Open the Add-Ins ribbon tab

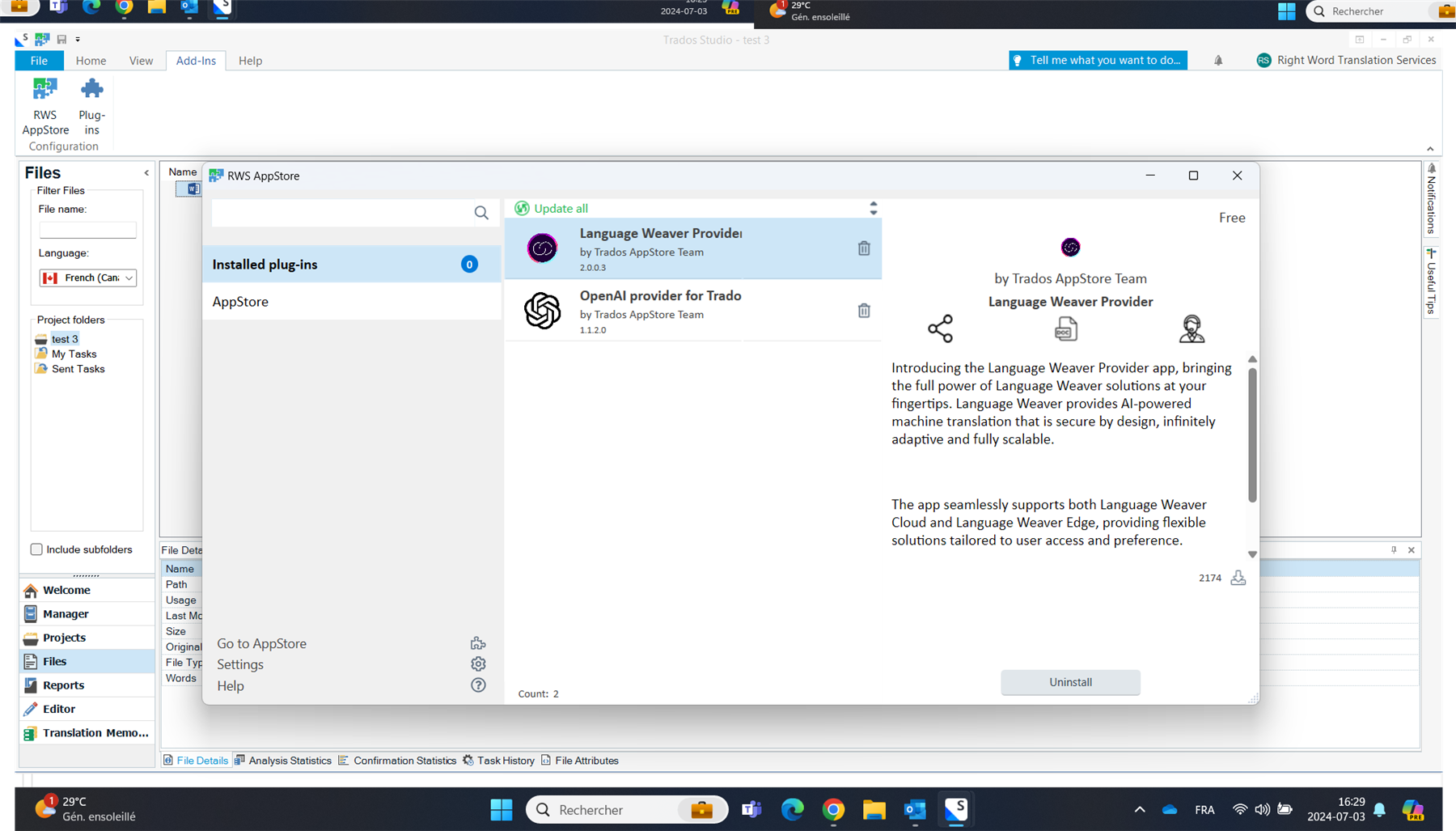pyautogui.click(x=196, y=61)
